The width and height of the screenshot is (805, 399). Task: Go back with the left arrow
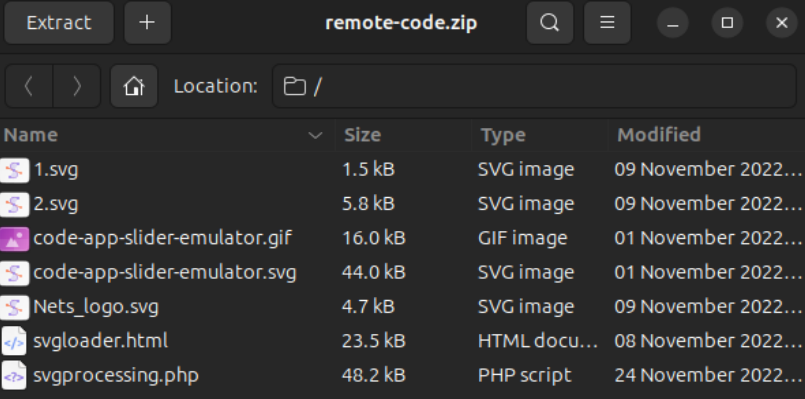29,86
